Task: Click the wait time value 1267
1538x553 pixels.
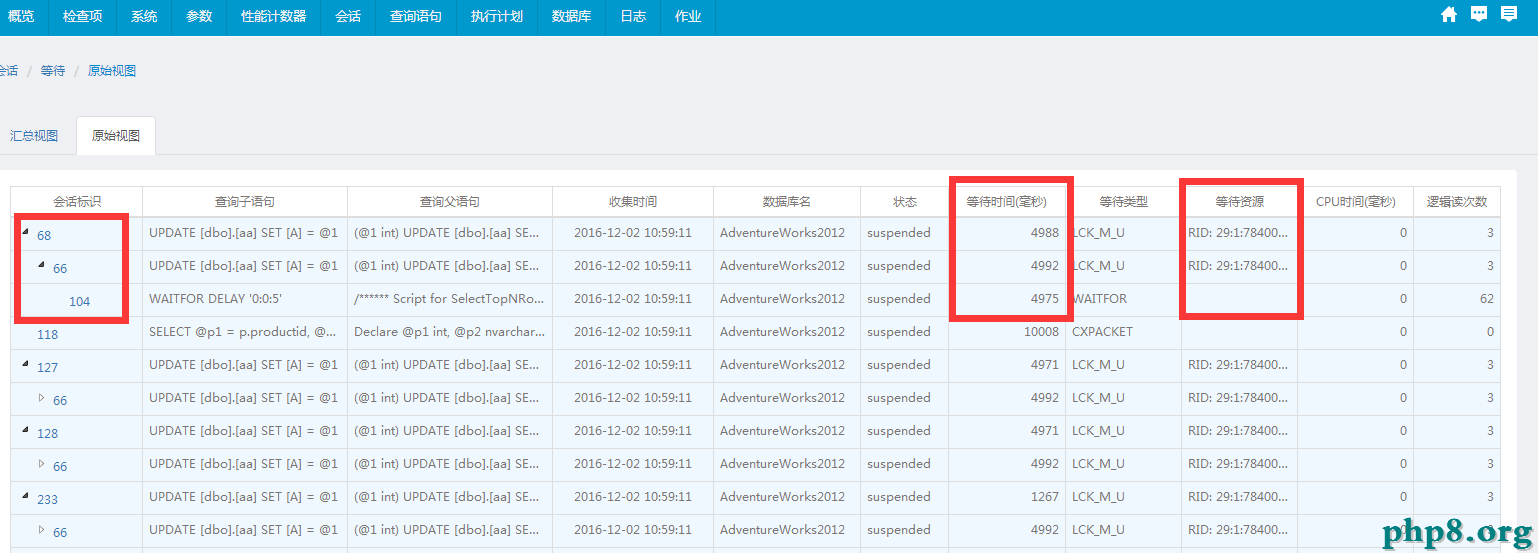Action: (x=1045, y=497)
